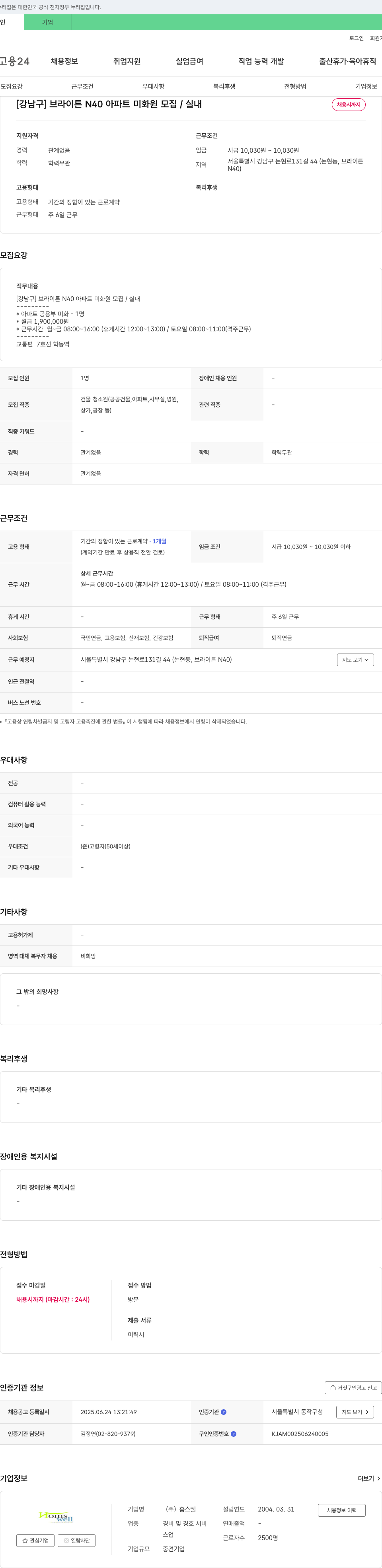
Task: Click the 채용시까지 (마감시간 : 24시) deadline text
Action: pyautogui.click(x=53, y=1300)
